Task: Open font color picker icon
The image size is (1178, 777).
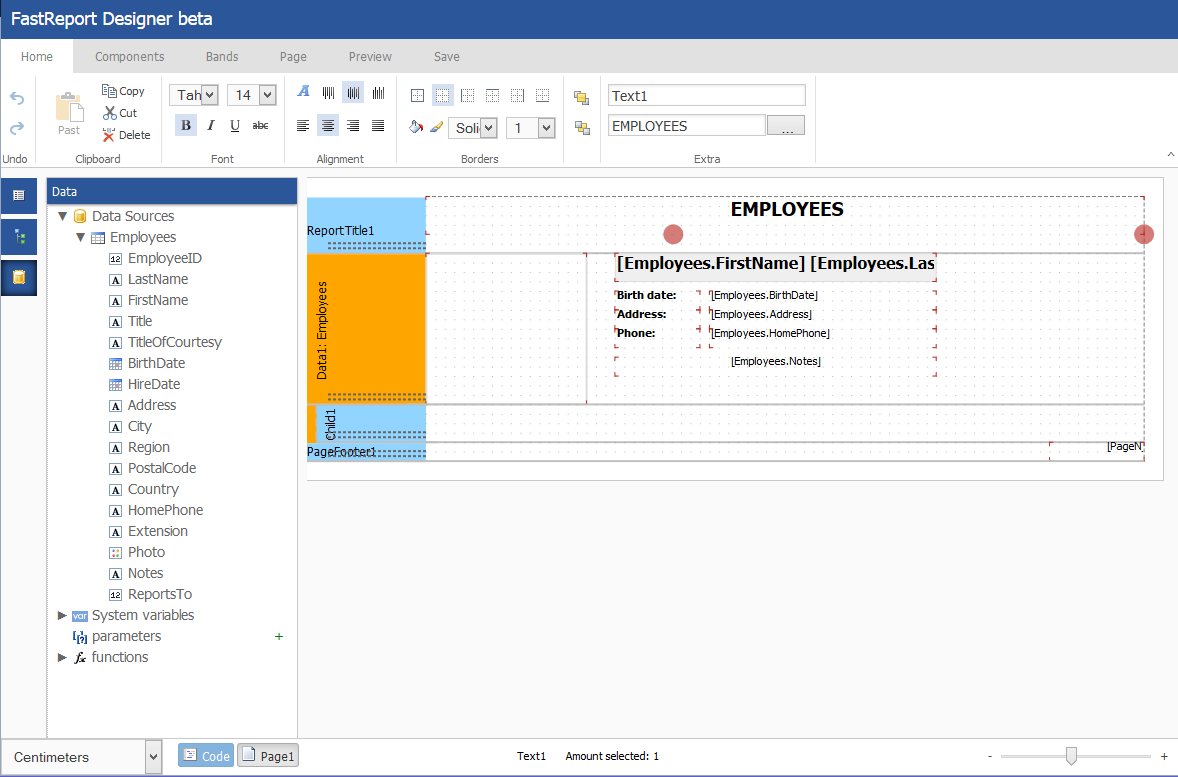Action: 304,92
